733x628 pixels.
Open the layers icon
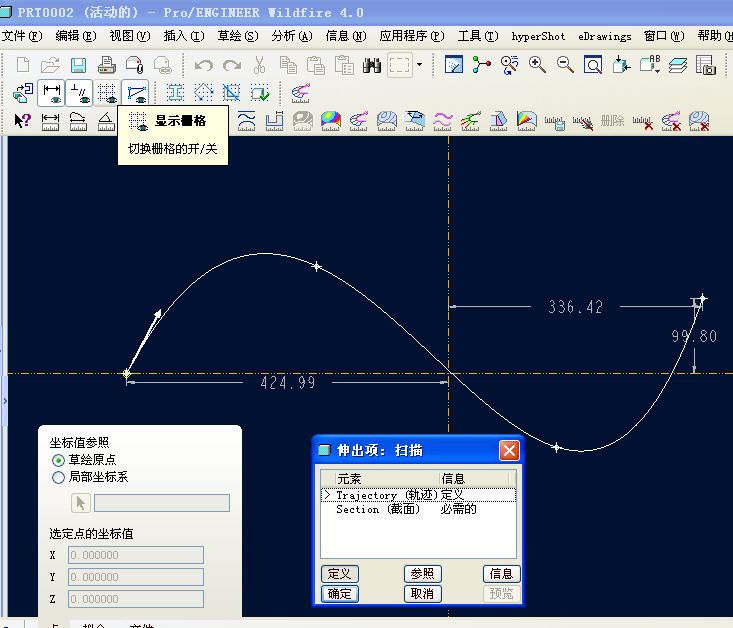[678, 65]
